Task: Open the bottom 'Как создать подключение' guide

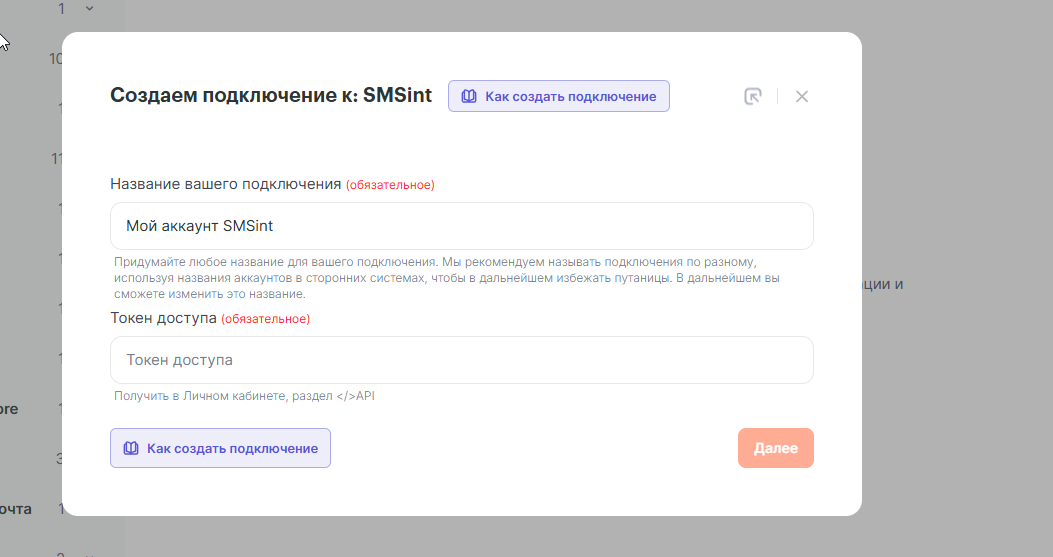Action: 221,448
